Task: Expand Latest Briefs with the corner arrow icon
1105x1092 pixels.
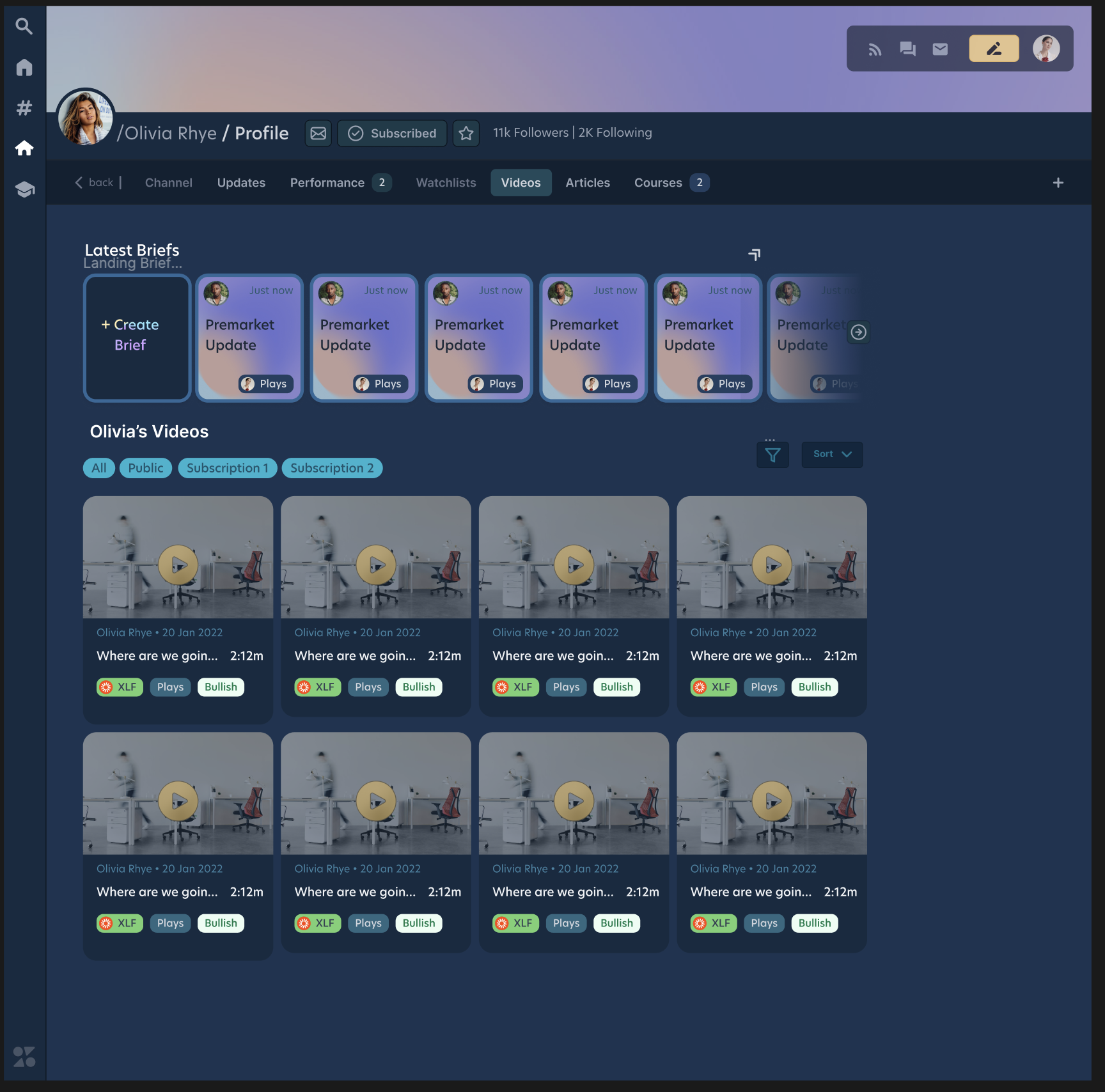Action: point(755,254)
